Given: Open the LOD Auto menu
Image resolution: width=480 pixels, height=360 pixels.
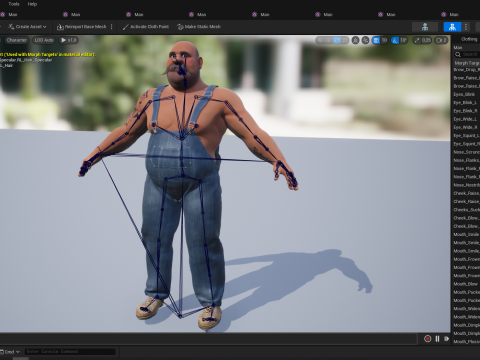Looking at the screenshot, I should (x=44, y=40).
